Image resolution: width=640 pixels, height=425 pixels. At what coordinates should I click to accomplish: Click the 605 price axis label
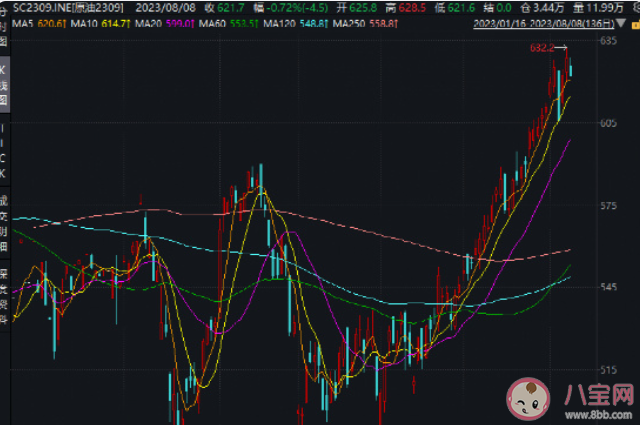pos(607,123)
